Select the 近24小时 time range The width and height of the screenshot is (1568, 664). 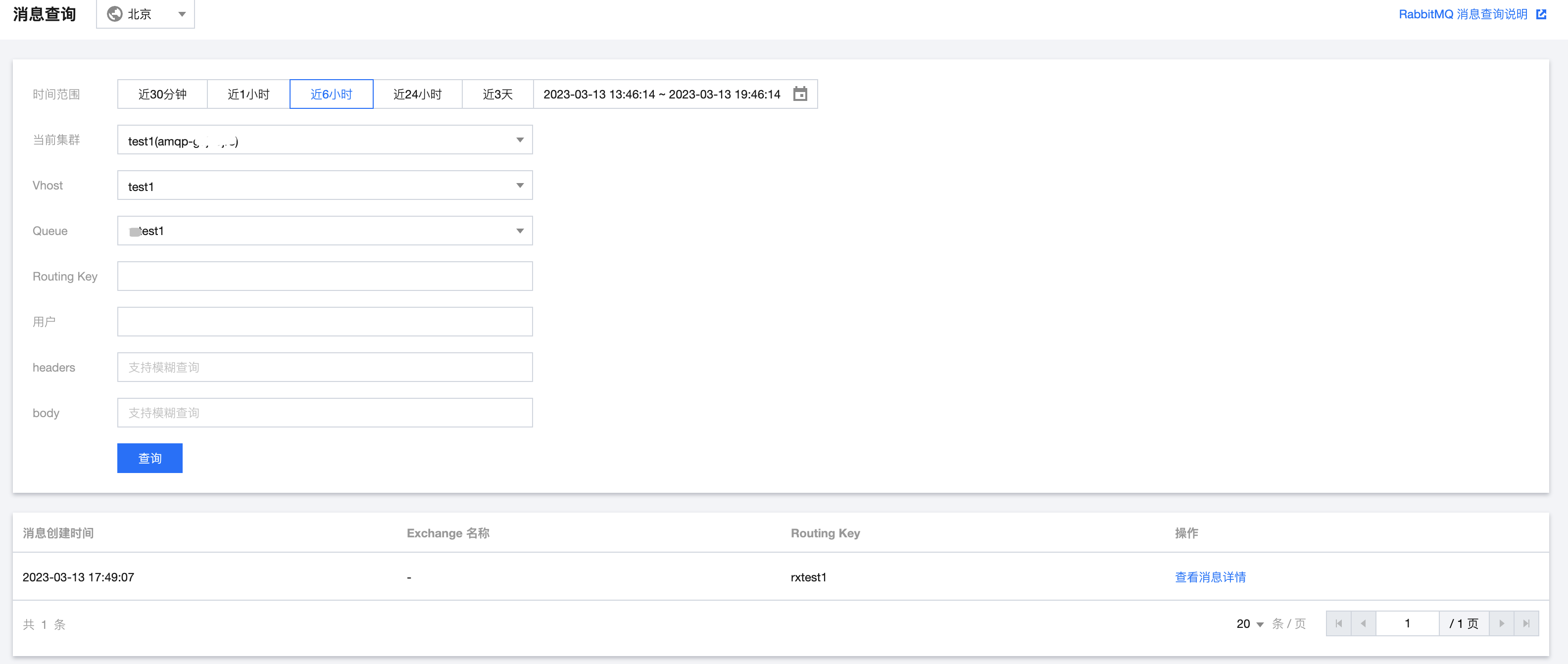tap(418, 94)
